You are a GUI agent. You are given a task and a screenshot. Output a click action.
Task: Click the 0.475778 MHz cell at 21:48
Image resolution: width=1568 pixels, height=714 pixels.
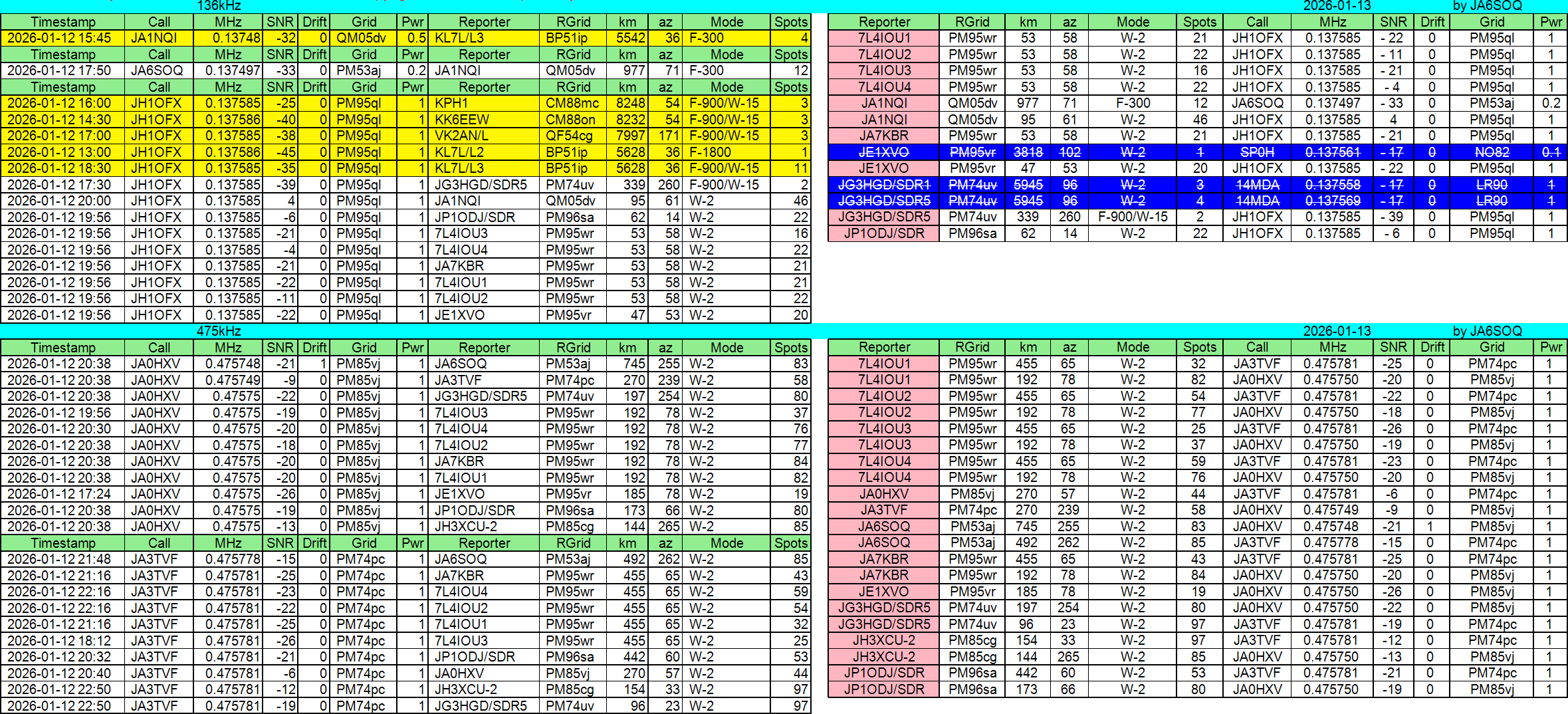click(228, 559)
